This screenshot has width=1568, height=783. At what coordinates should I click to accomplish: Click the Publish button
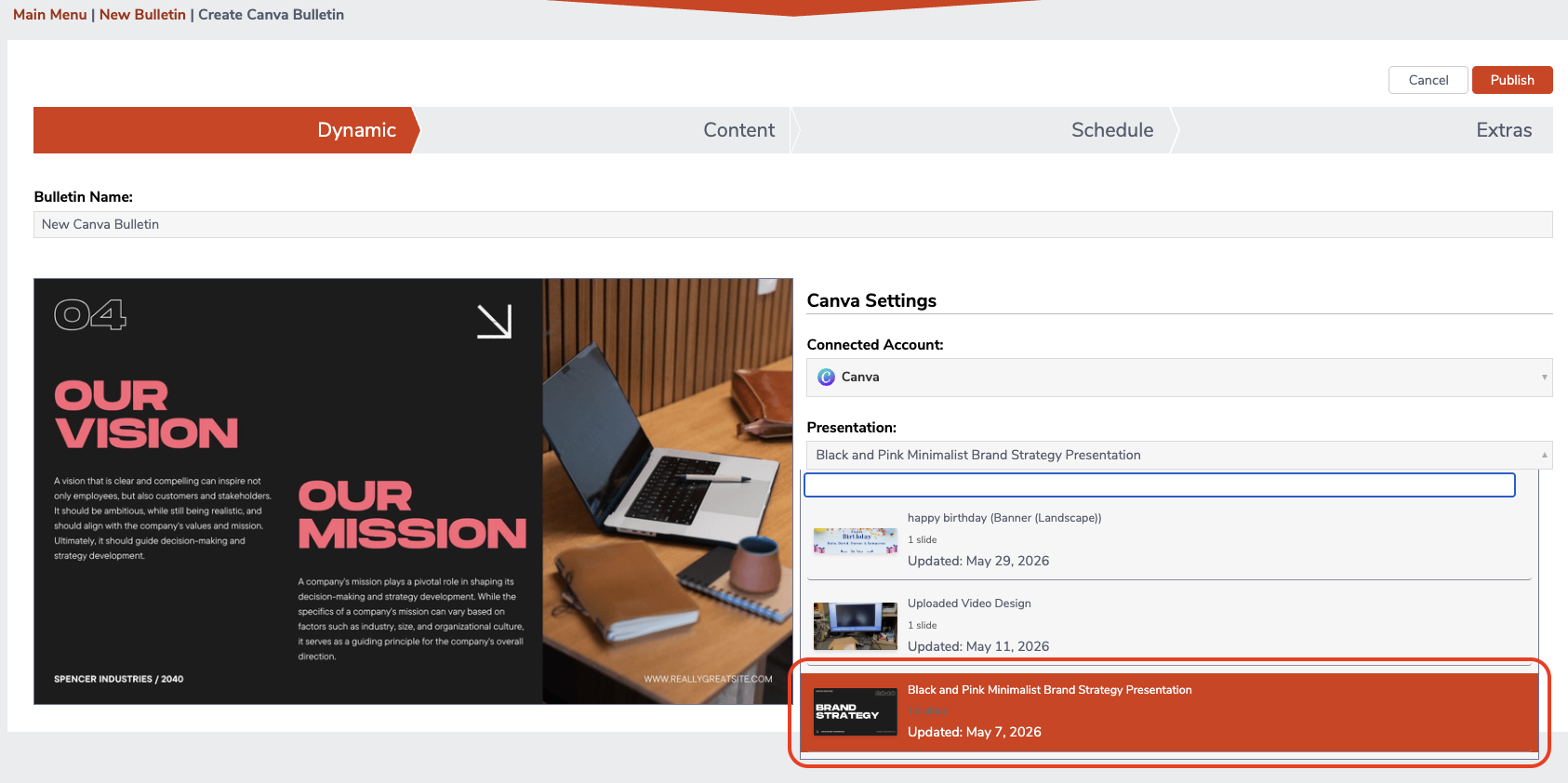(1512, 80)
